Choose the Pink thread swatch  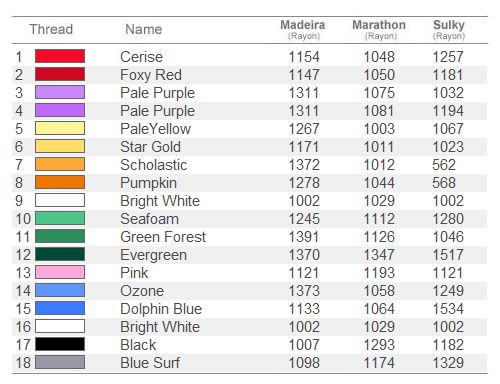point(60,272)
